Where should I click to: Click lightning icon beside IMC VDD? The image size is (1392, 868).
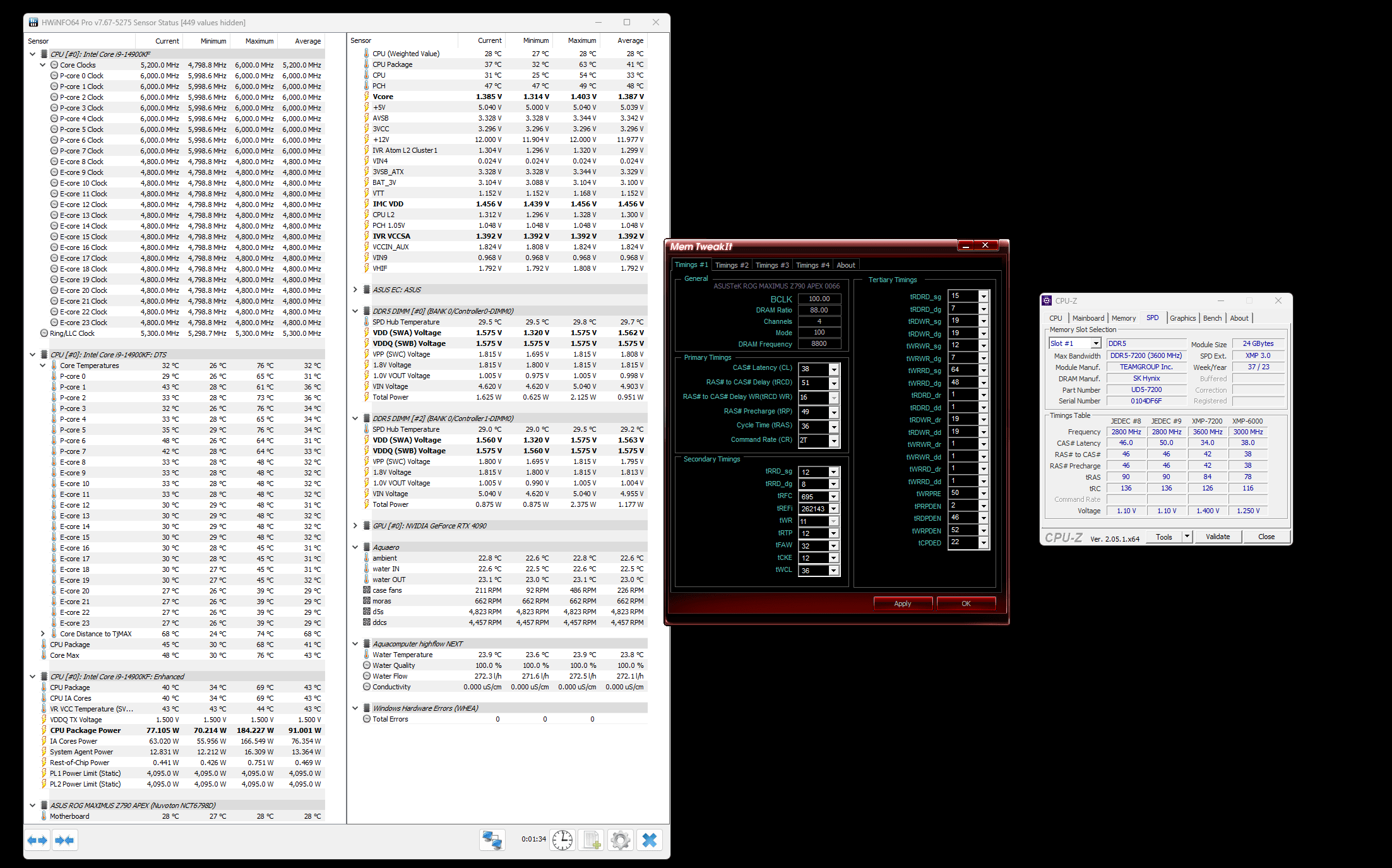366,204
